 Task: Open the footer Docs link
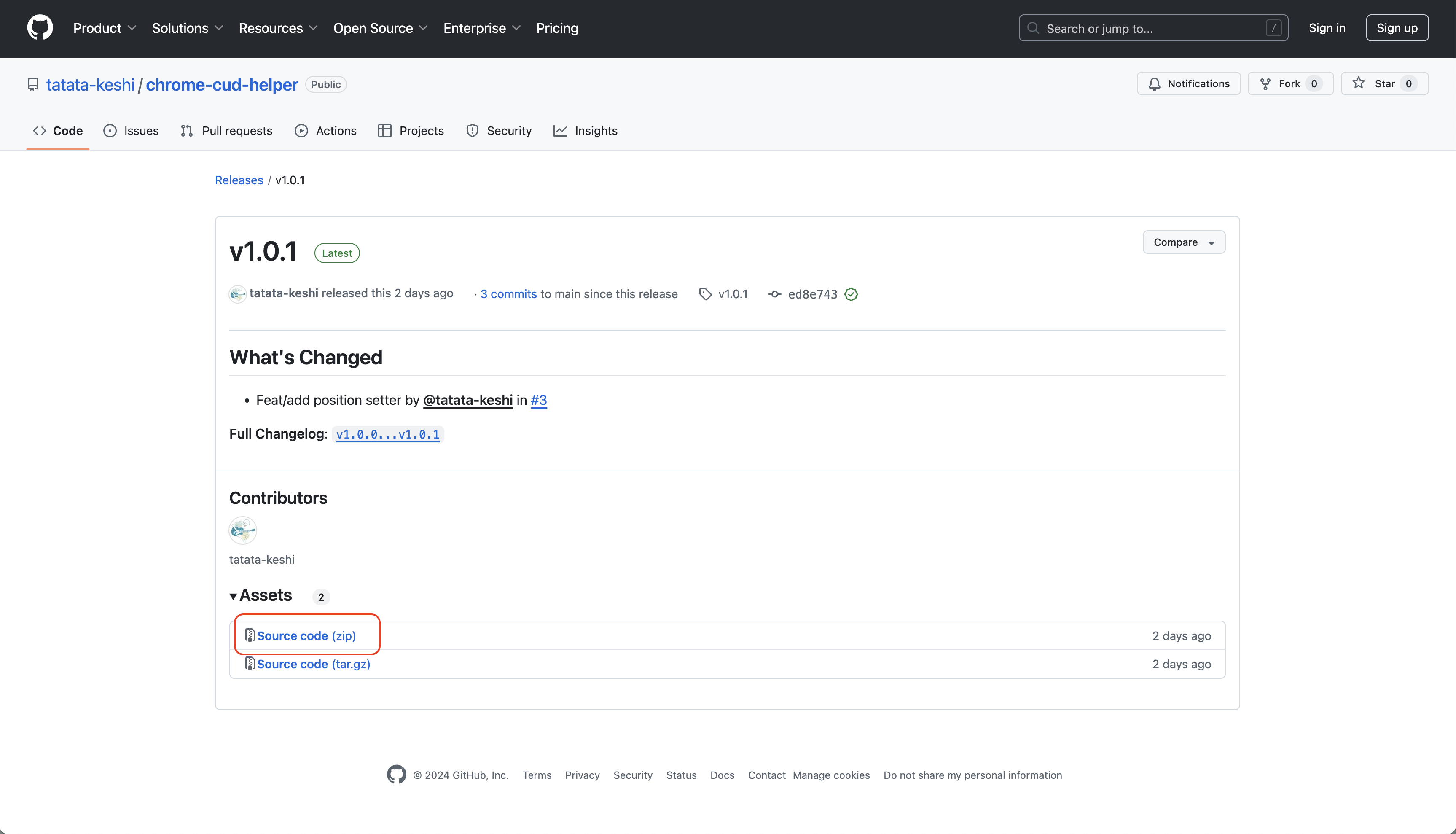point(722,775)
